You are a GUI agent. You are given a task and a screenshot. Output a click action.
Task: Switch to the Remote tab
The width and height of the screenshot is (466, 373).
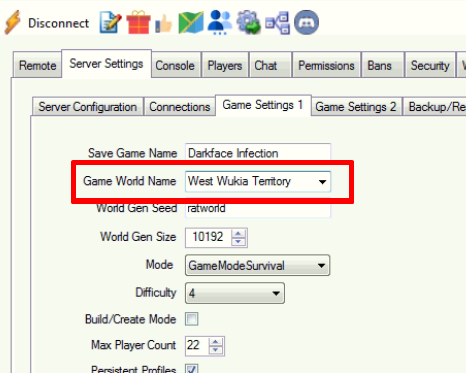click(37, 65)
